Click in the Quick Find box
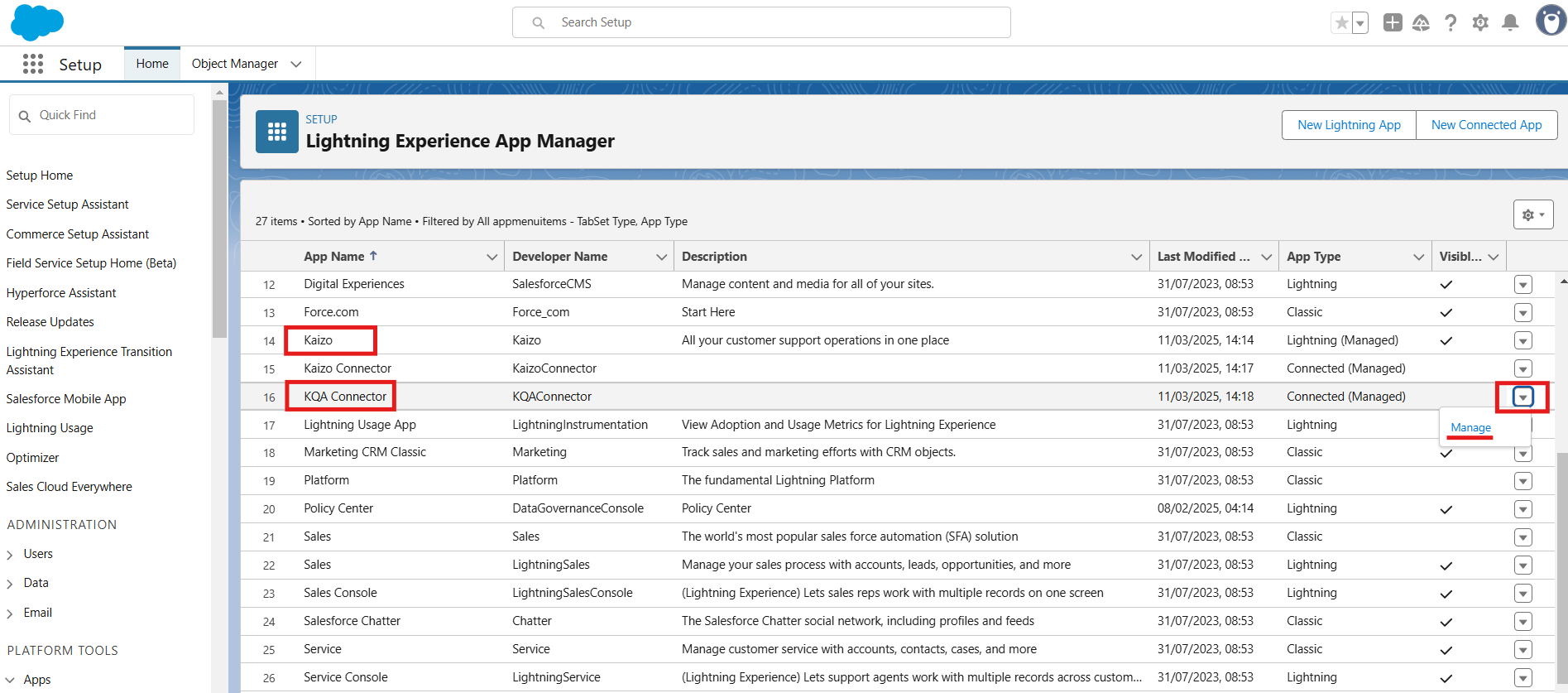This screenshot has height=693, width=1568. 102,115
